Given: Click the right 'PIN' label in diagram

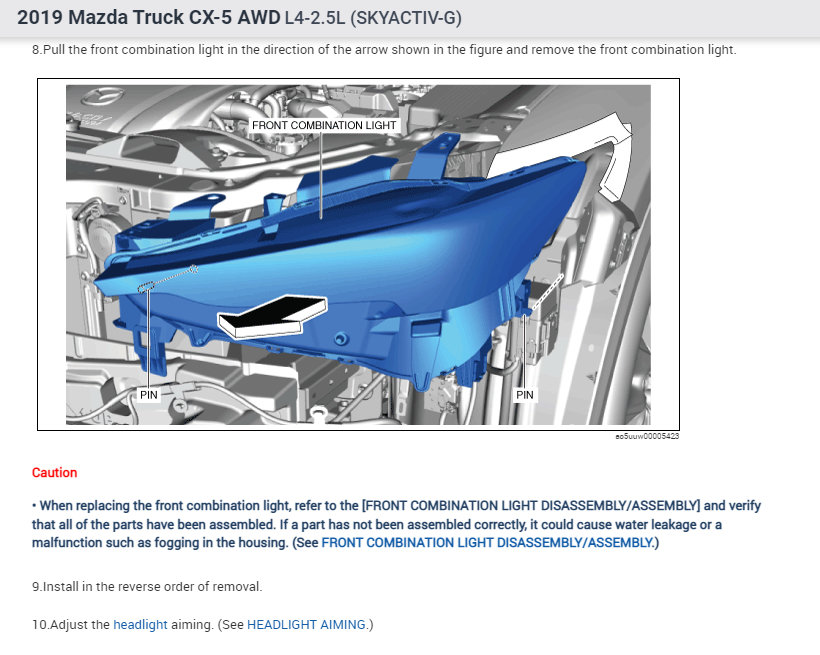Looking at the screenshot, I should click(525, 394).
